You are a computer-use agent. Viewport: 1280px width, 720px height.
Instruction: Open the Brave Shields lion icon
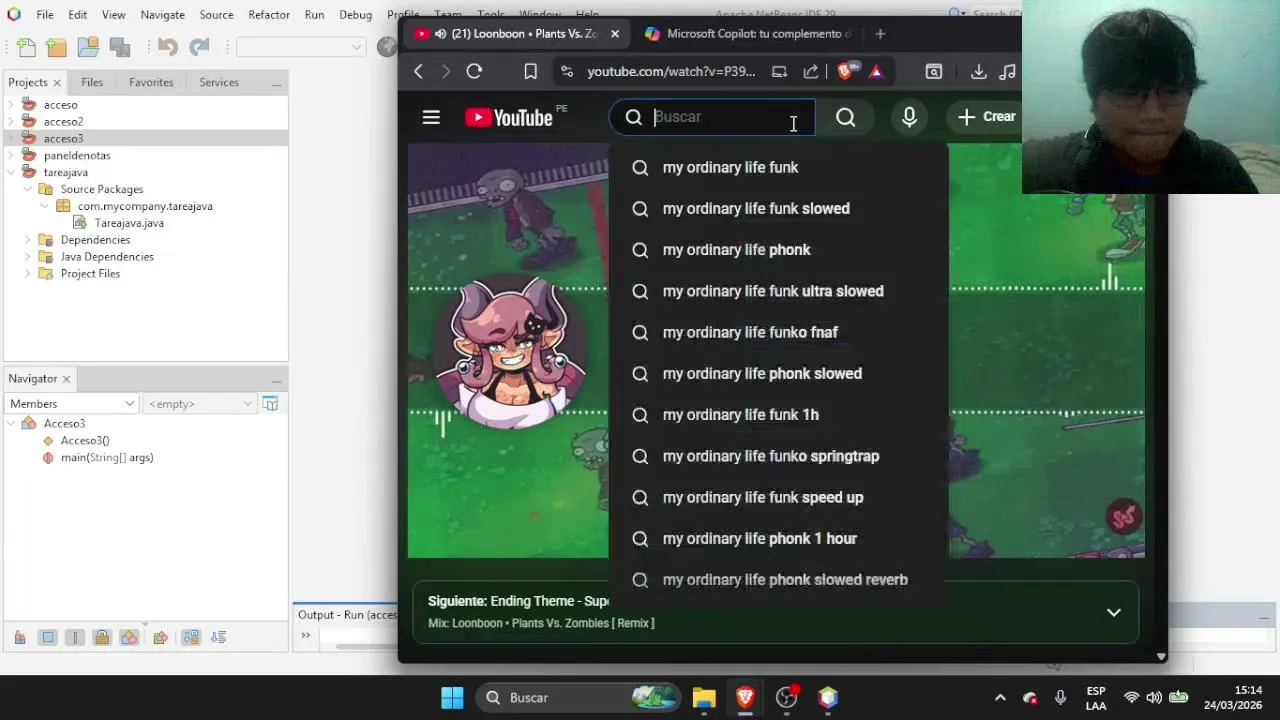point(846,72)
